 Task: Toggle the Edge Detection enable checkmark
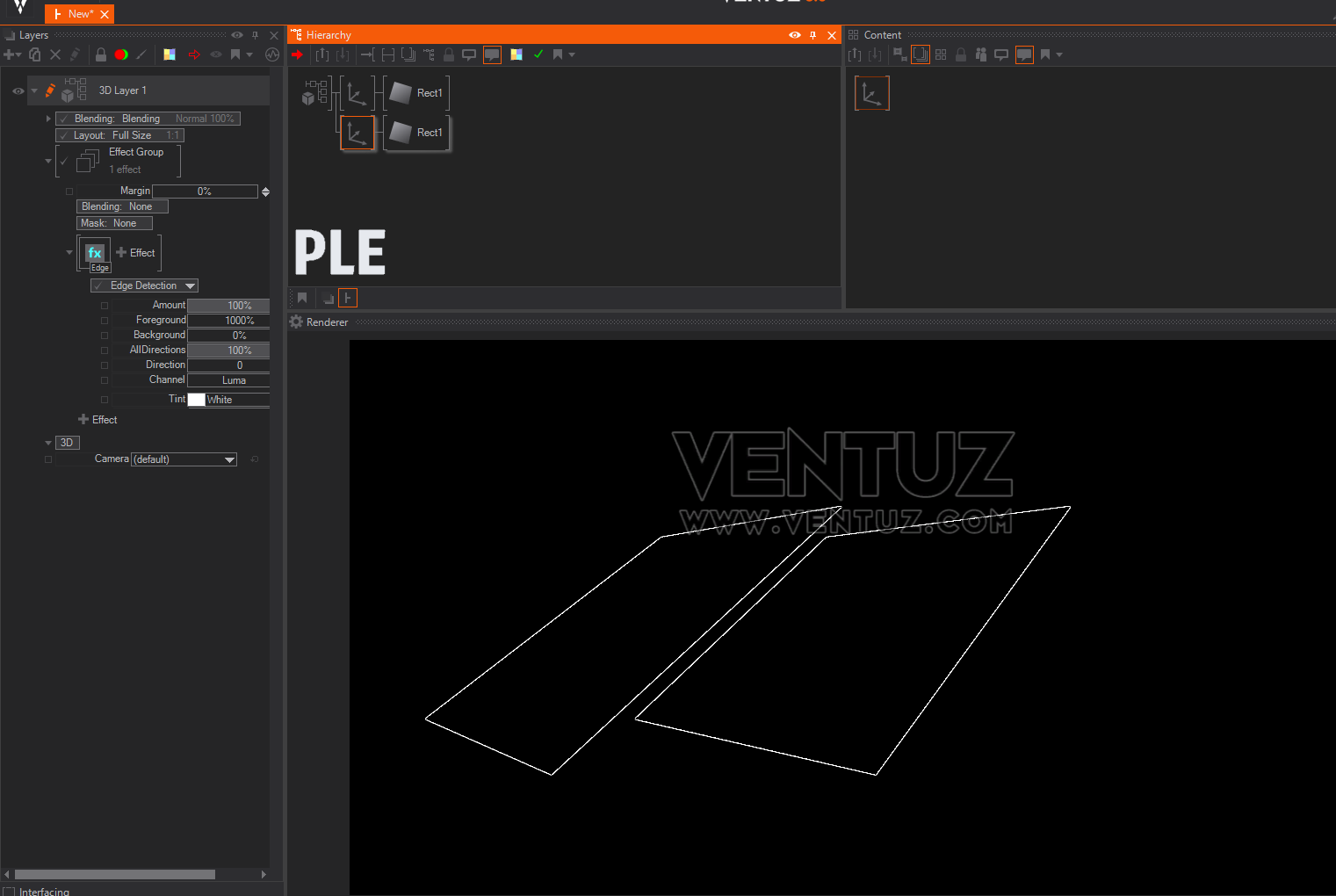point(99,286)
